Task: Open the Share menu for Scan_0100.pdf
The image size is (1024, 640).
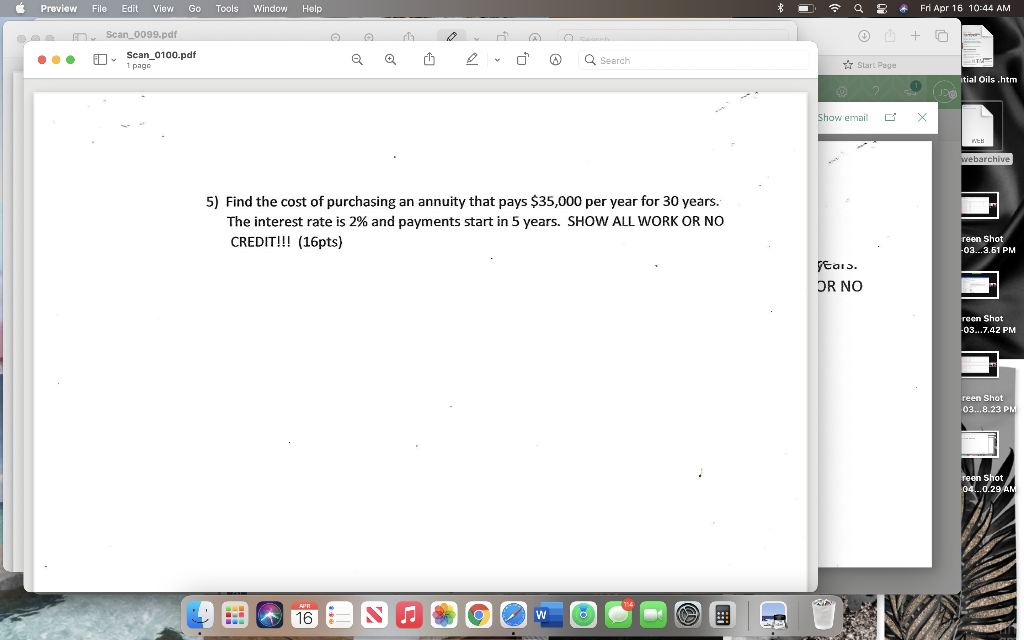Action: click(x=429, y=60)
